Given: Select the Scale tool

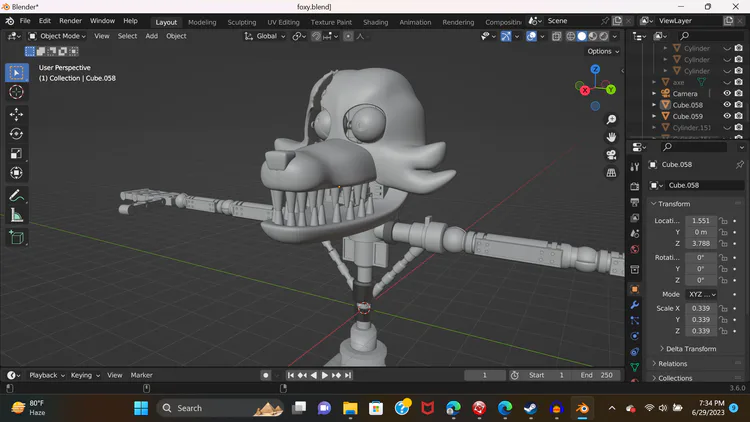Looking at the screenshot, I should [17, 154].
